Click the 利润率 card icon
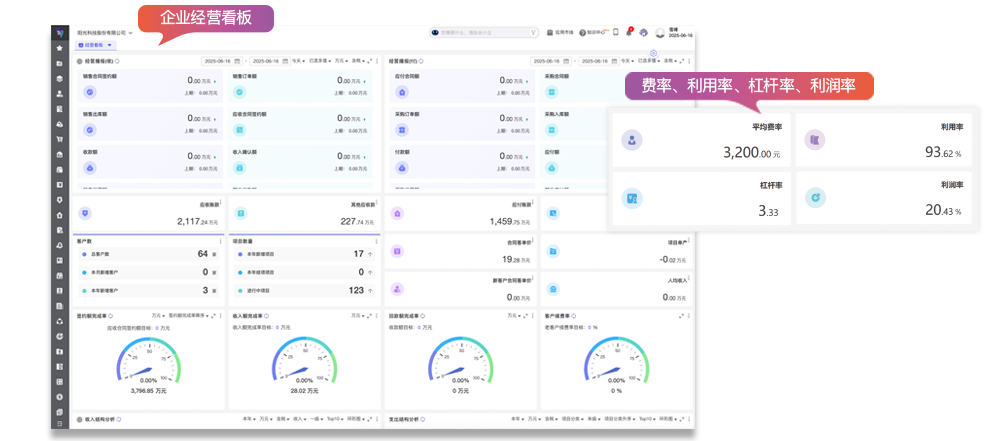This screenshot has height=441, width=1000. tap(815, 198)
